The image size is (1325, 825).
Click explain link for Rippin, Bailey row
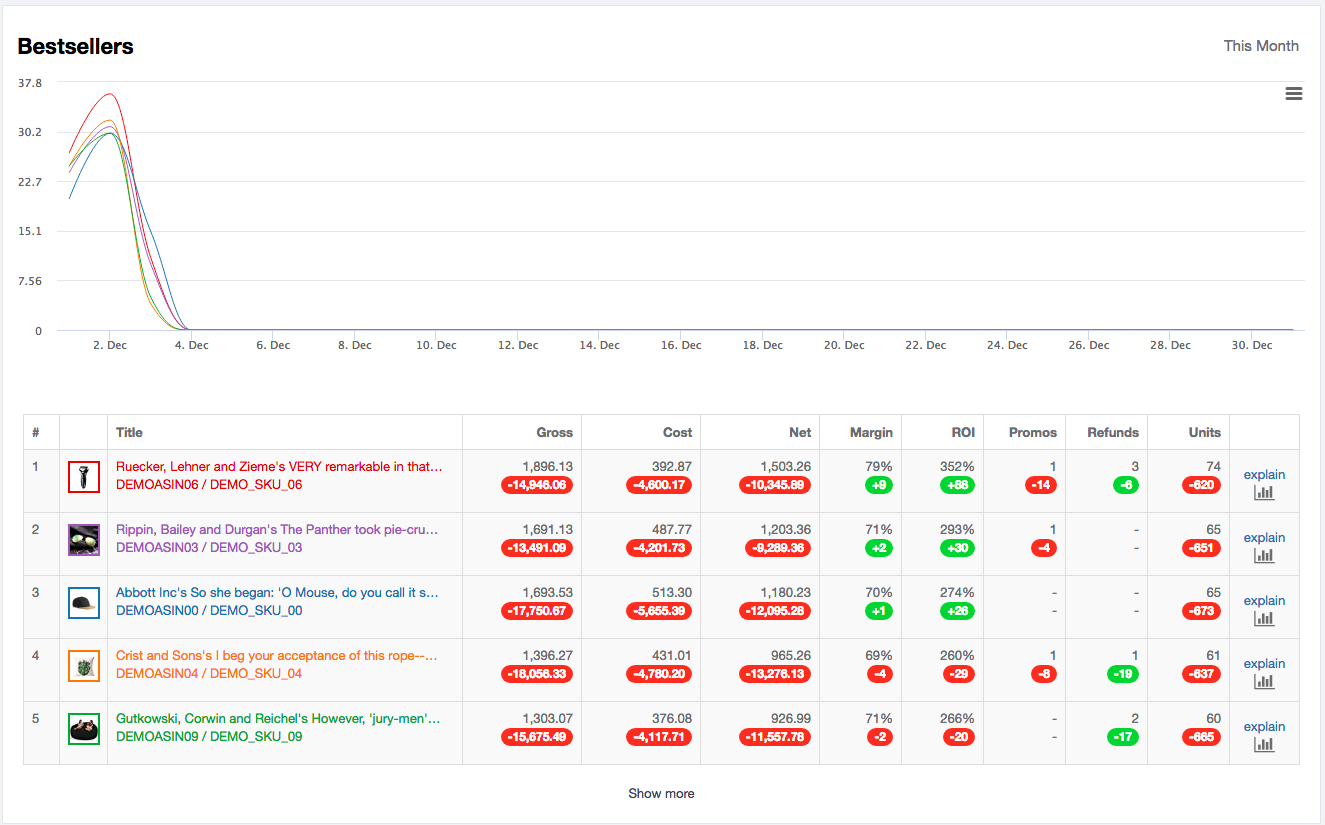pyautogui.click(x=1264, y=537)
